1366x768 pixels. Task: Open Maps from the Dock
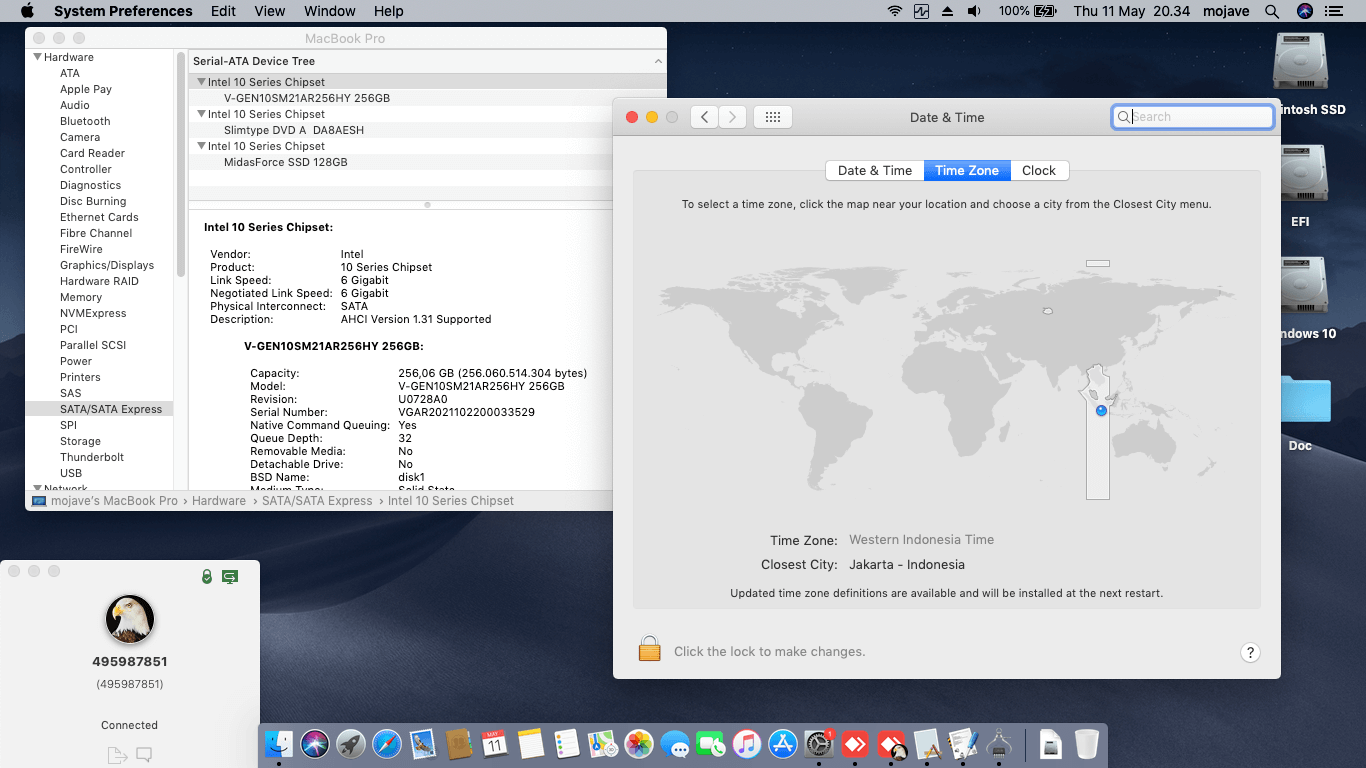point(603,744)
